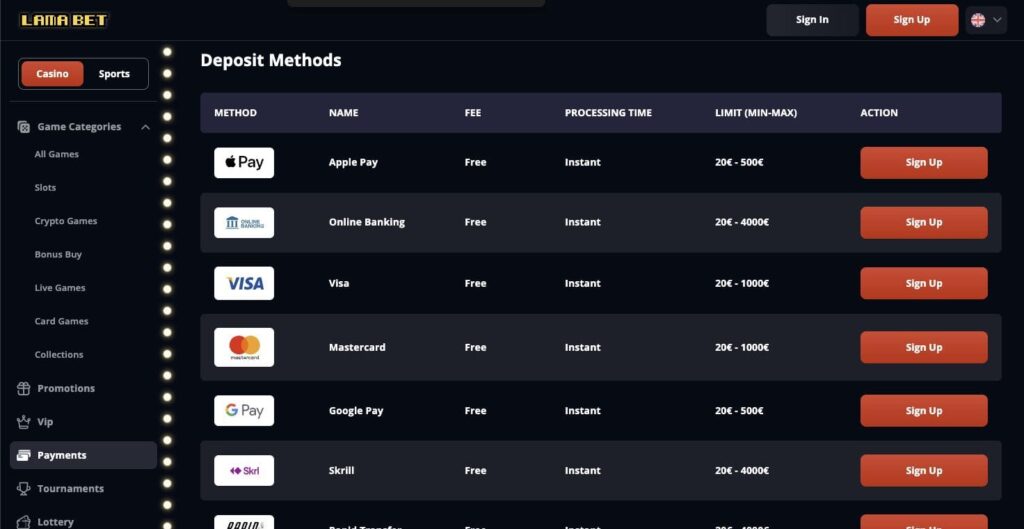Open Live Games category
1024x529 pixels.
click(60, 287)
